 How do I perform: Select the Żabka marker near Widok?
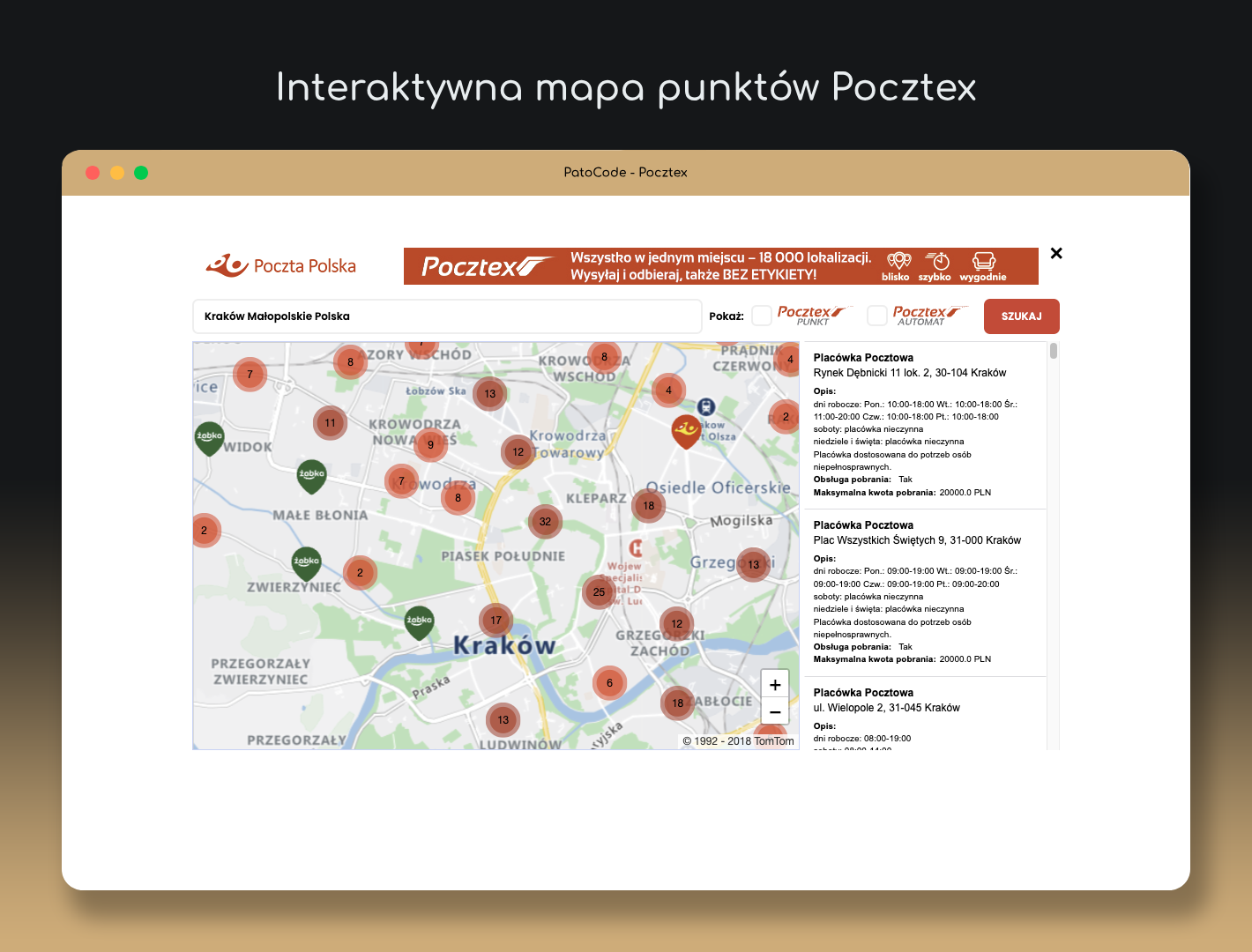coord(209,437)
